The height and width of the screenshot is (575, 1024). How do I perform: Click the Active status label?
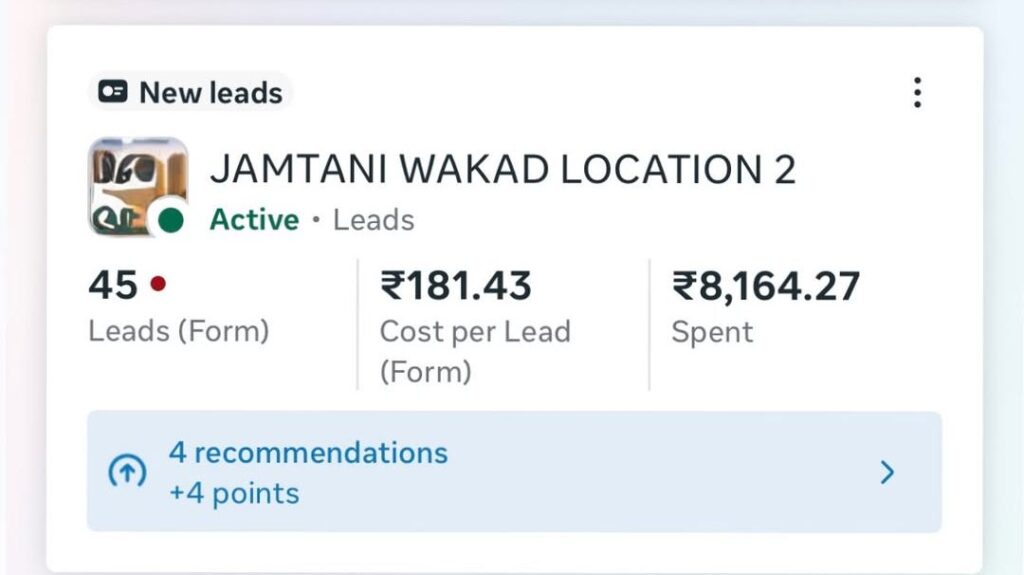pos(254,220)
